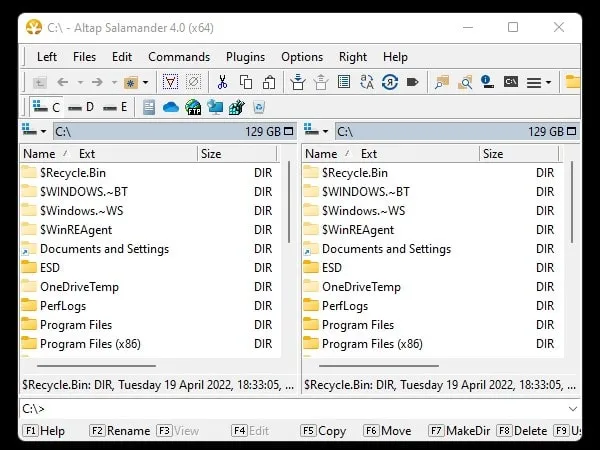Cut with the scissors icon
600x450 pixels.
coord(222,82)
